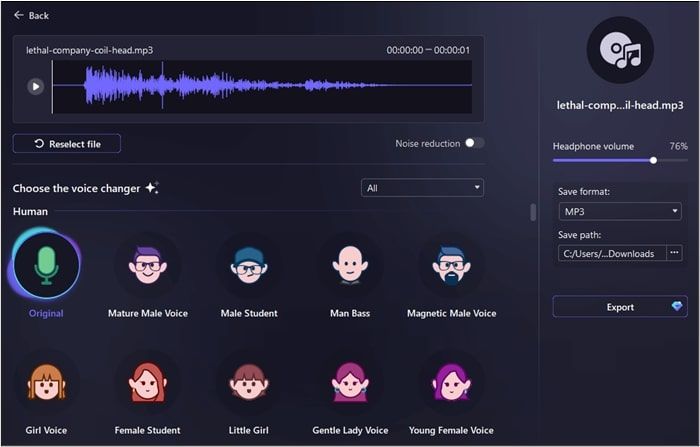This screenshot has height=447, width=700.
Task: Pick the Little Girl voice avatar
Action: (249, 382)
